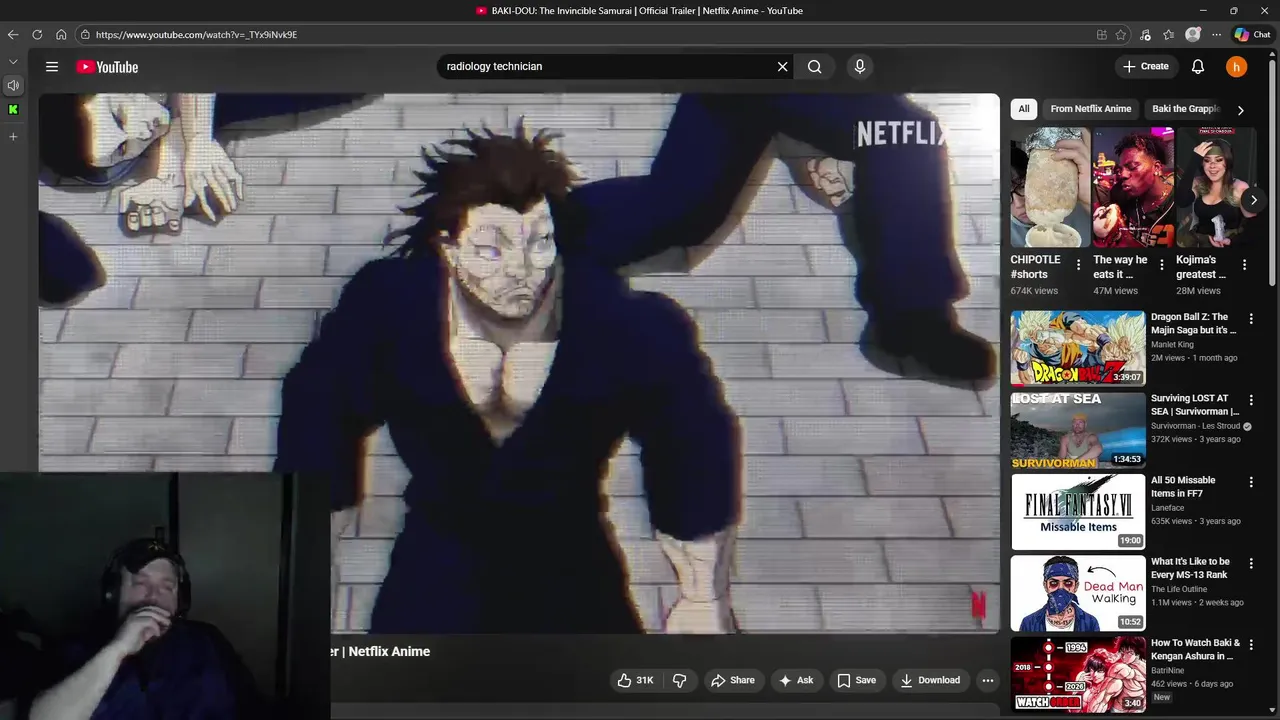The height and width of the screenshot is (720, 1280).
Task: Open the Ask AI button
Action: [796, 680]
